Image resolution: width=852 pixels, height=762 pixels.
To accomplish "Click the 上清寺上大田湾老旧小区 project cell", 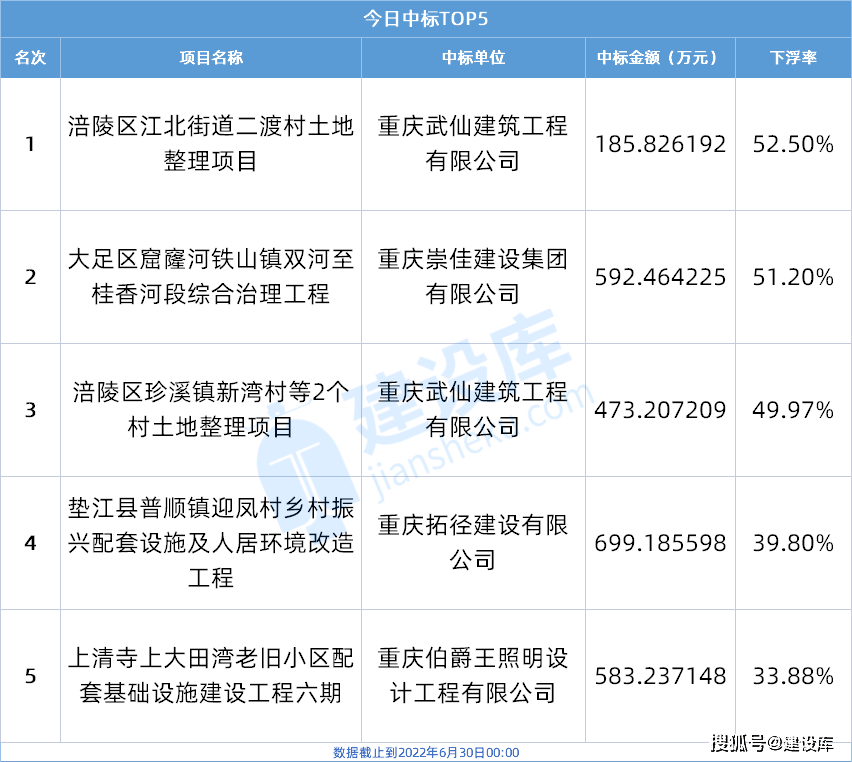I will [211, 676].
